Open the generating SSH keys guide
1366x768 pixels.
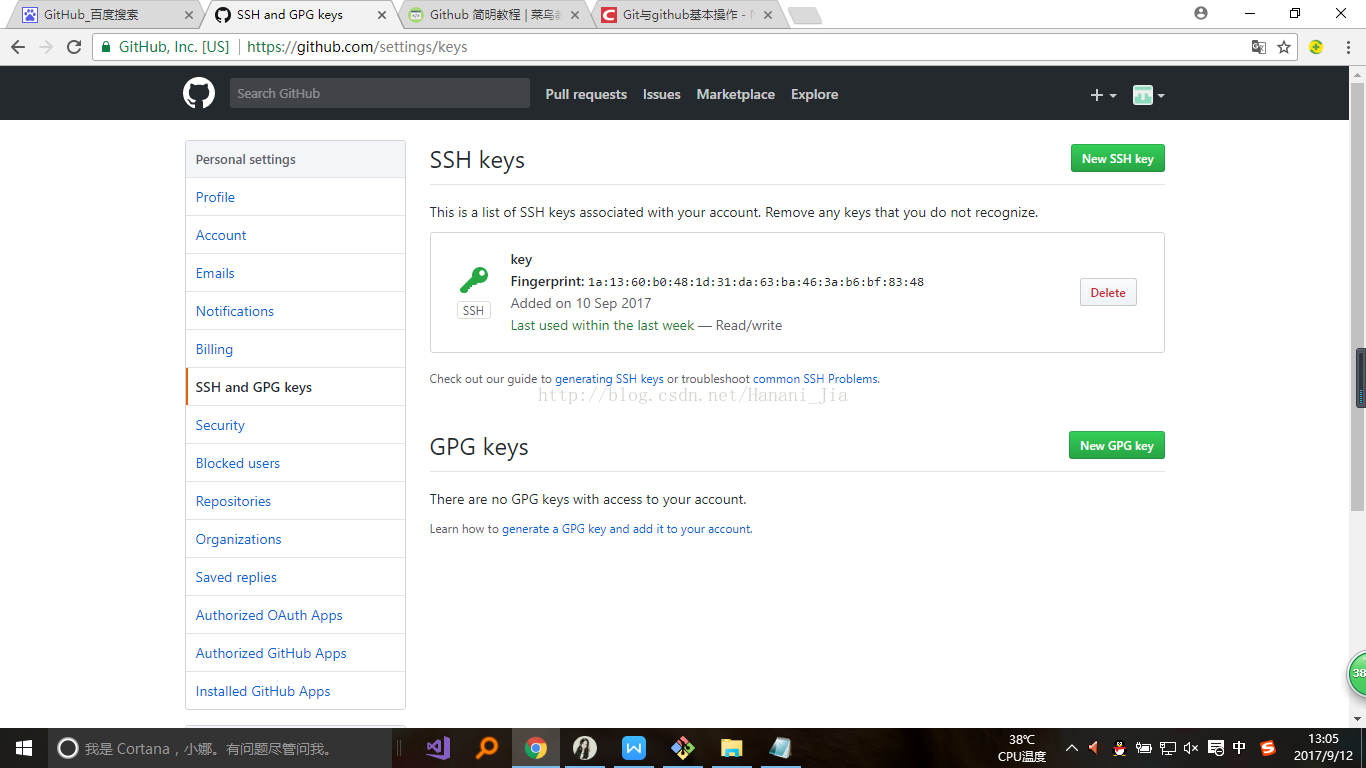pyautogui.click(x=609, y=379)
